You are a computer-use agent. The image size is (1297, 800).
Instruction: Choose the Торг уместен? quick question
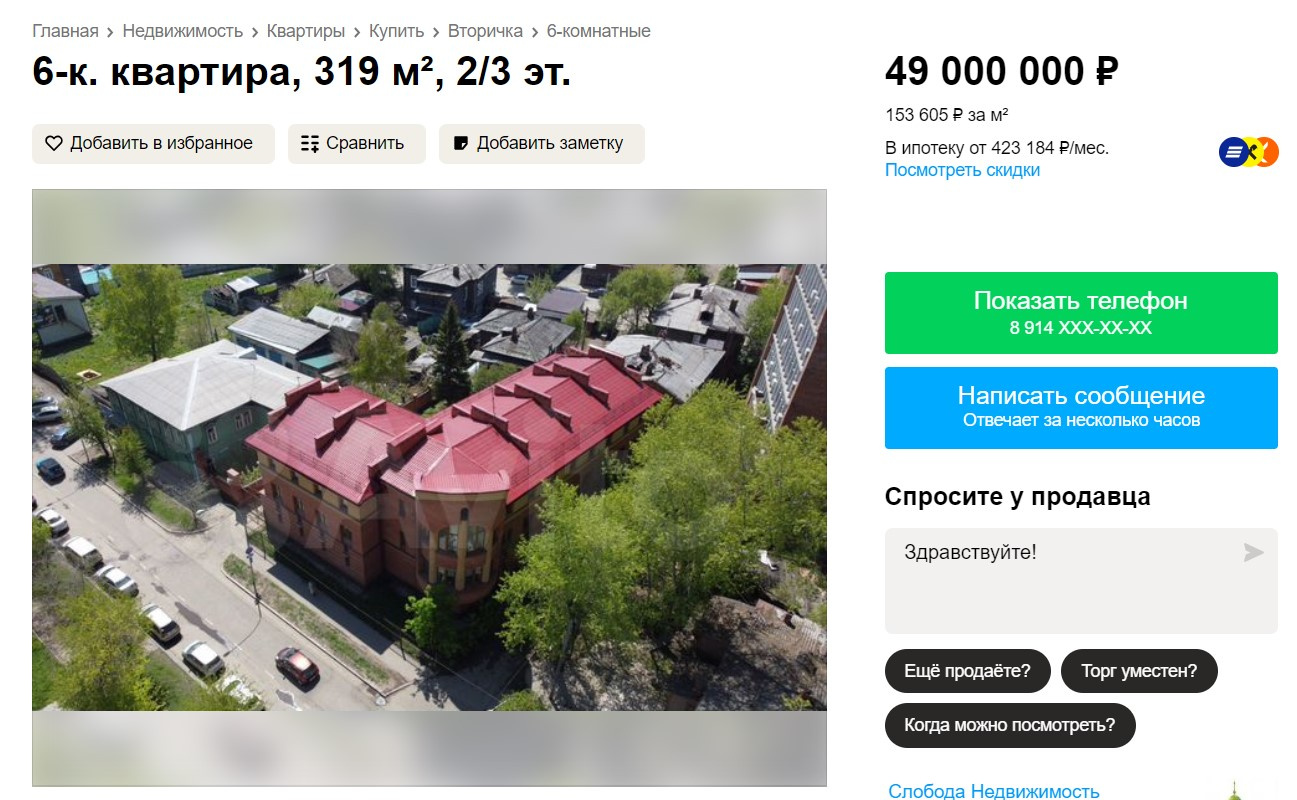[1139, 671]
